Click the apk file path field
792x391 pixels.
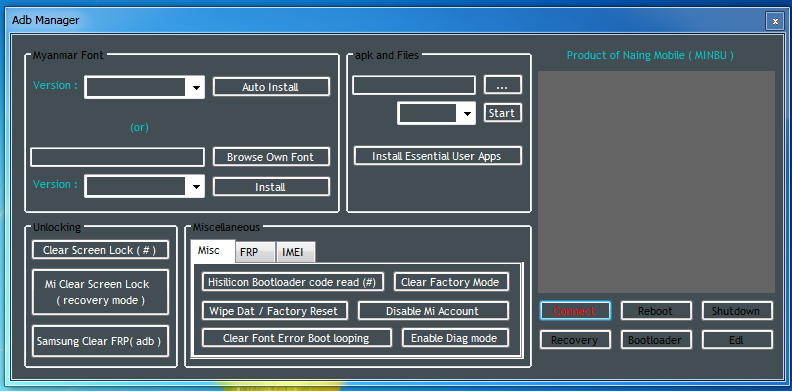pos(414,85)
